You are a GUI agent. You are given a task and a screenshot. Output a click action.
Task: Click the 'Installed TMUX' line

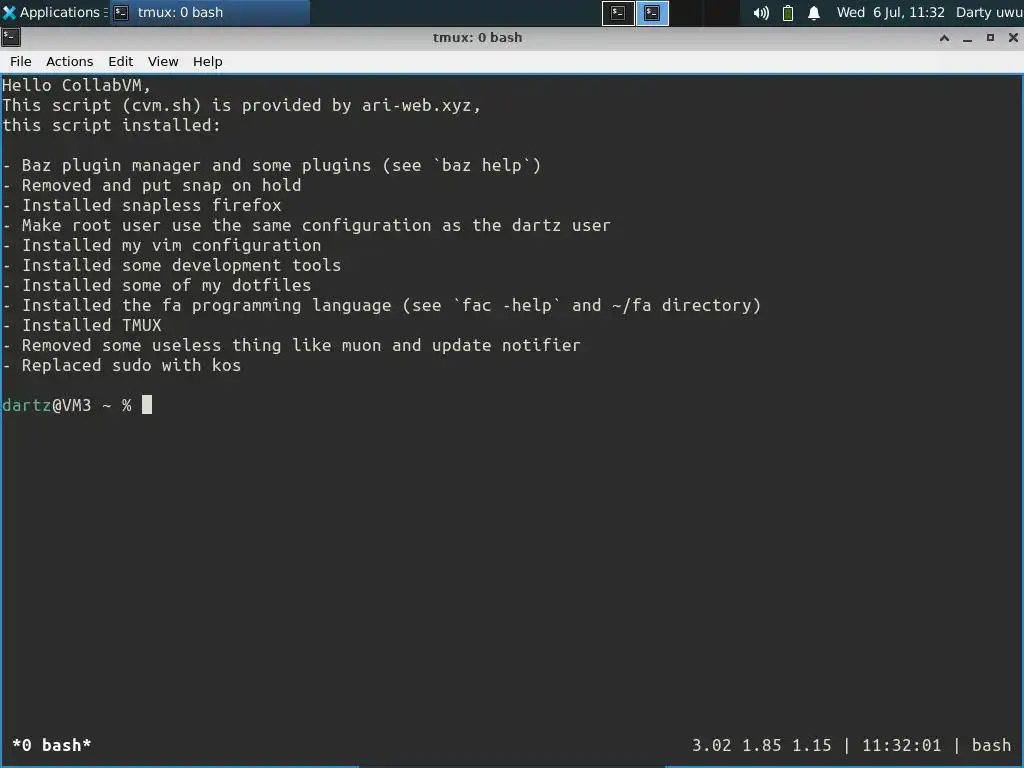[82, 325]
